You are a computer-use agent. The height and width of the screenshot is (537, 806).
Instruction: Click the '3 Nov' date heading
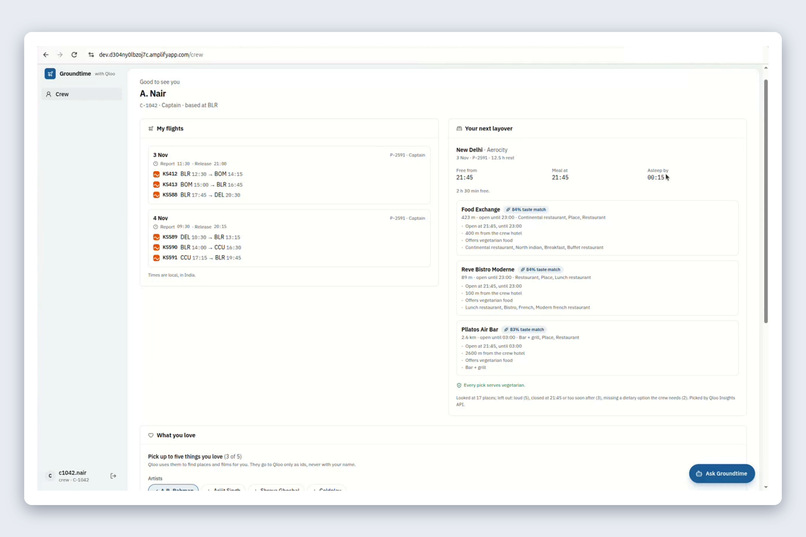[160, 155]
